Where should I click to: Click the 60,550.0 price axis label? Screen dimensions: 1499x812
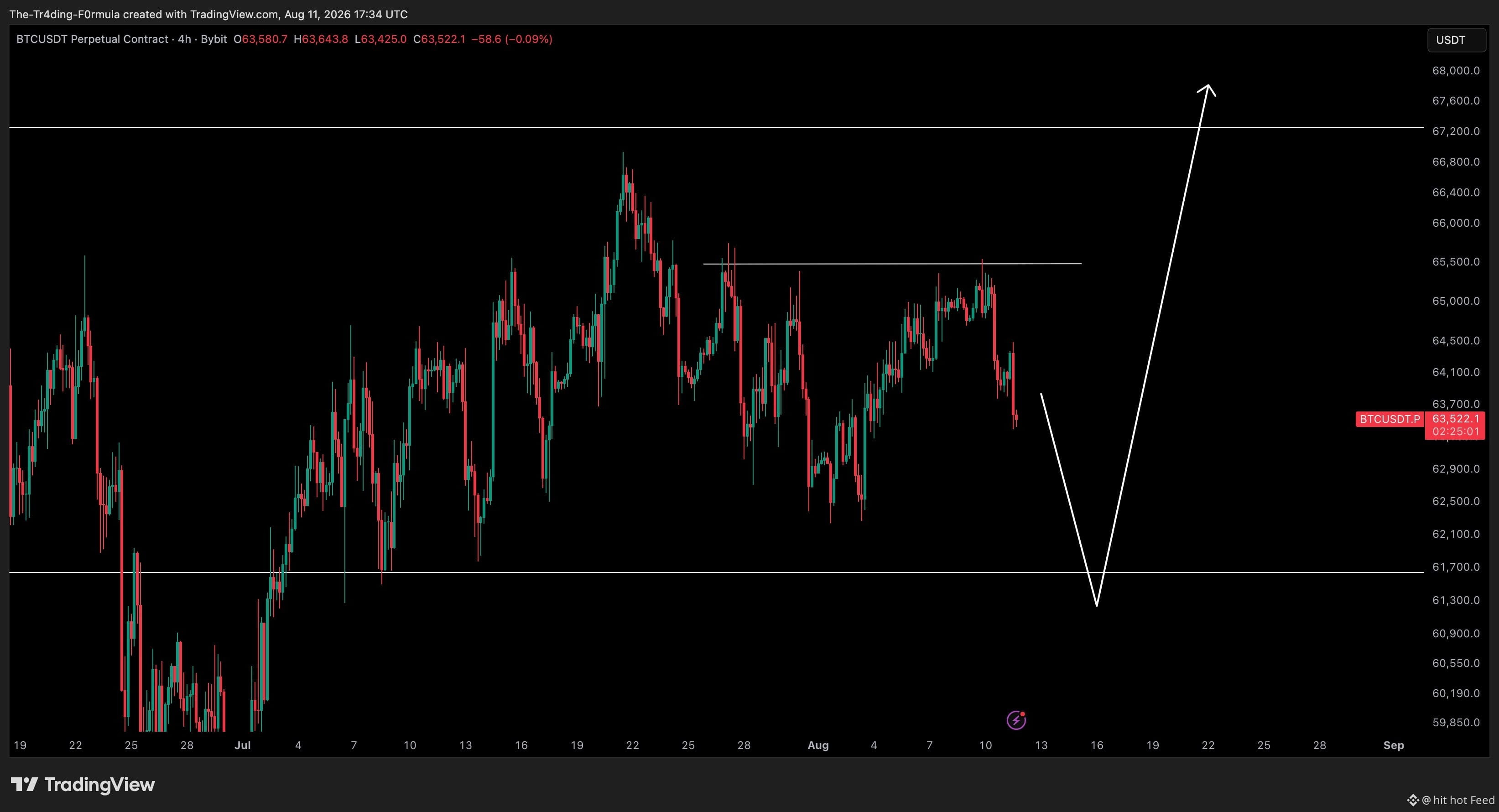(1456, 663)
